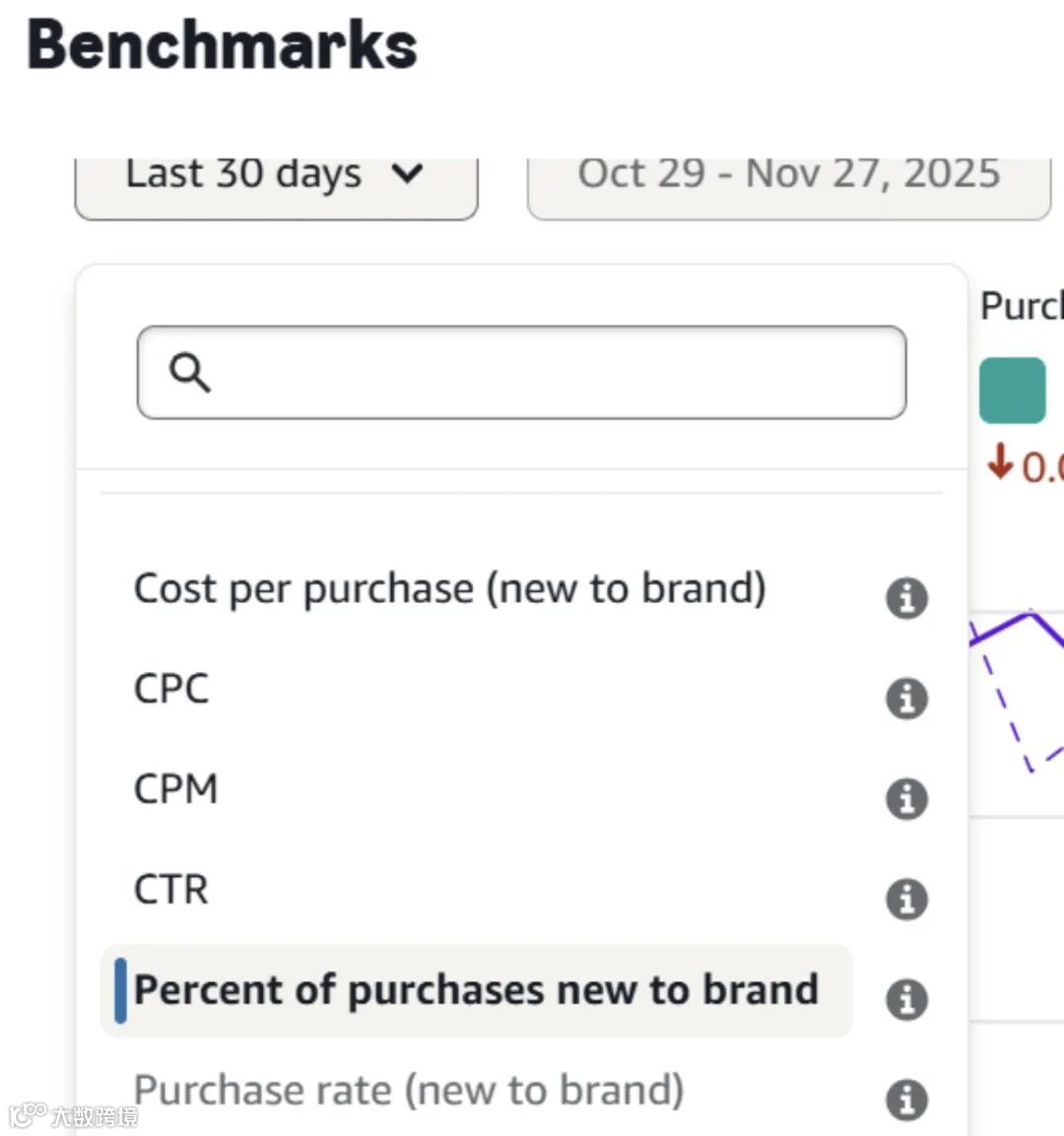Click the teal legend color swatch
Screen dimensions: 1064x1136
(x=1012, y=390)
